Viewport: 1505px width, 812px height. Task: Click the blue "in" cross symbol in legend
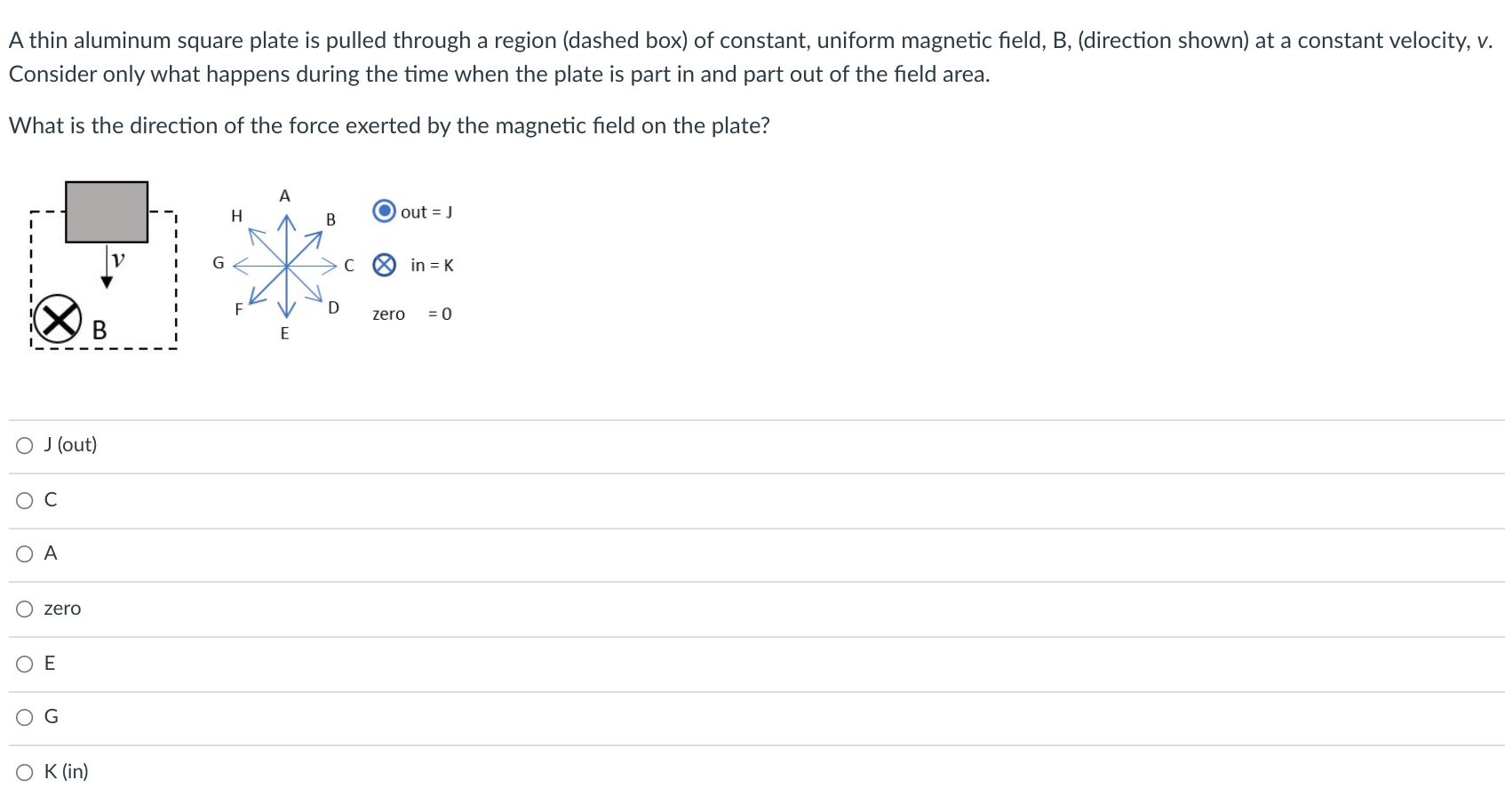tap(384, 265)
